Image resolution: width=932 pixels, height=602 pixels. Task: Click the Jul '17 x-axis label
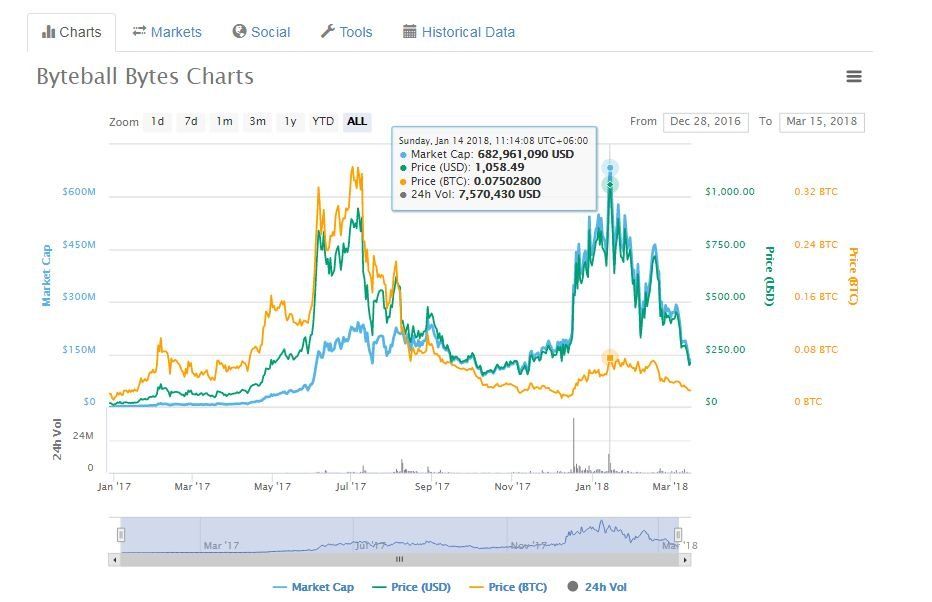pyautogui.click(x=351, y=487)
